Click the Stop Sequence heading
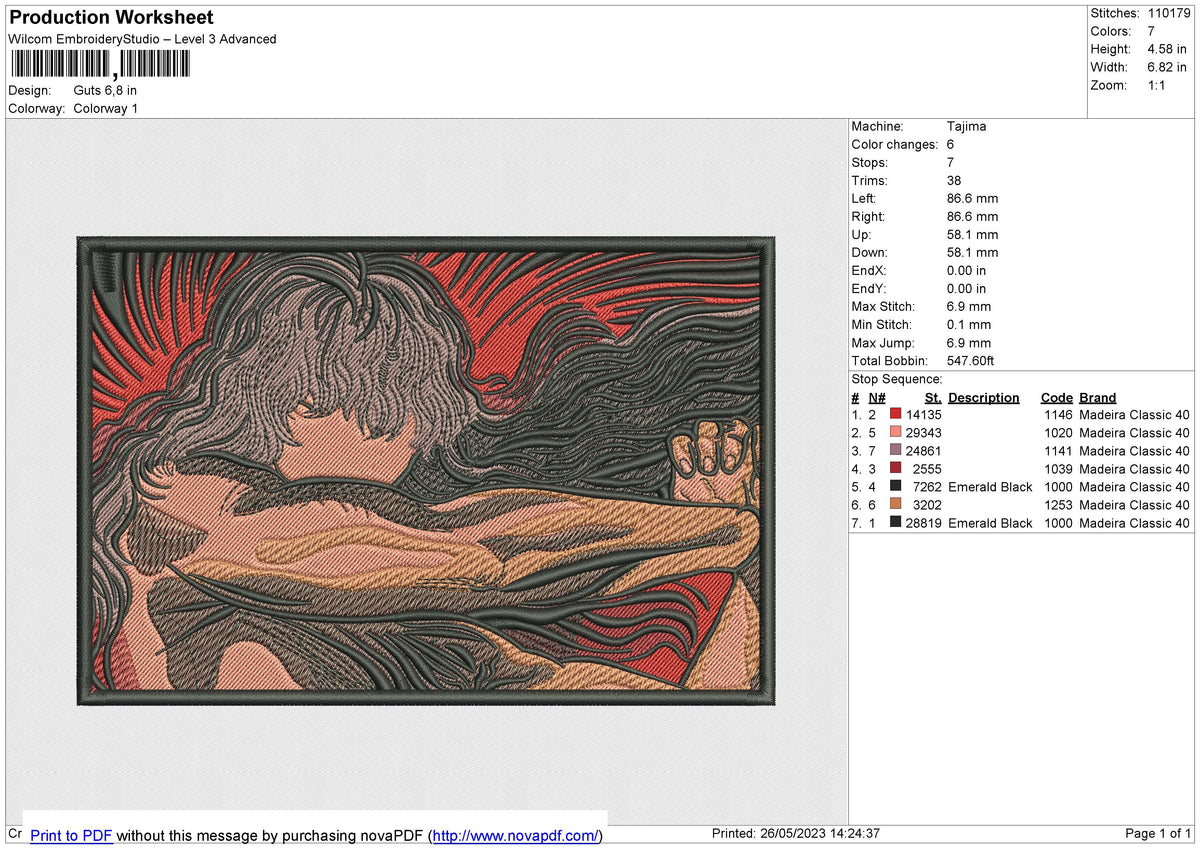The width and height of the screenshot is (1200, 848). (896, 379)
